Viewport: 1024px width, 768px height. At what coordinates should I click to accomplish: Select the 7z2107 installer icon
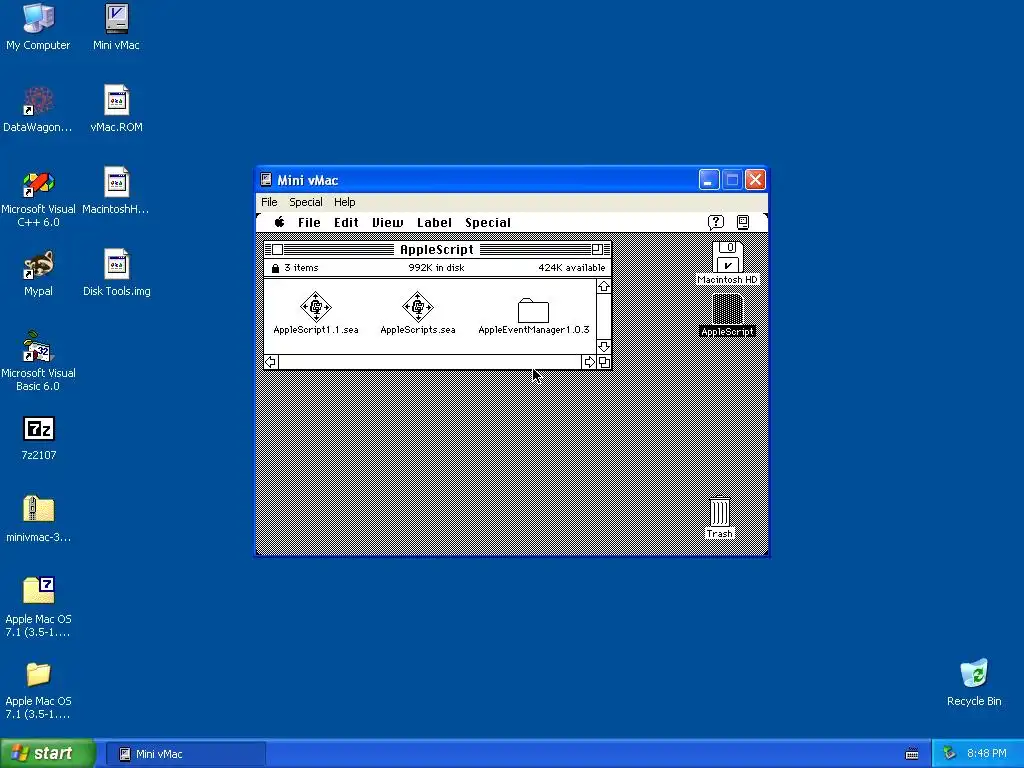click(39, 429)
